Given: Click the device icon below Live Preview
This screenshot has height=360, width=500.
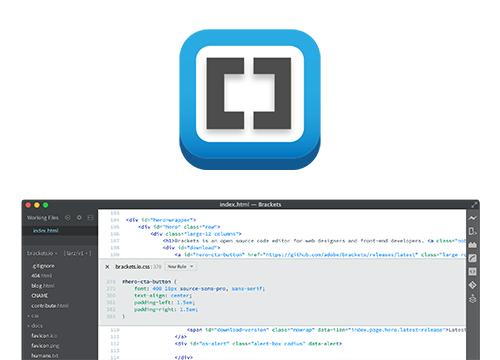Looking at the screenshot, I should pos(472,231).
